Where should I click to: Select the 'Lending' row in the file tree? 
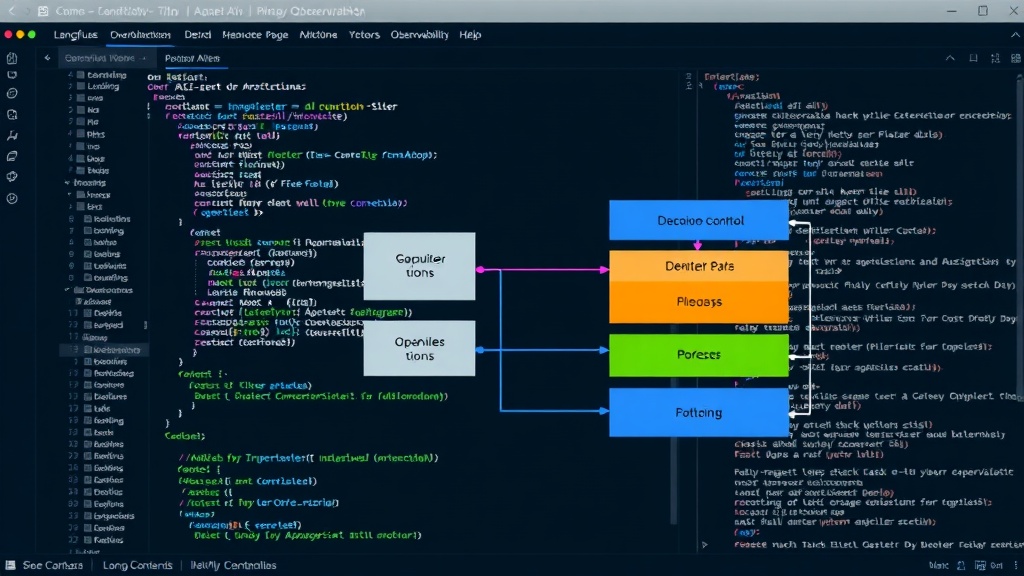(103, 86)
